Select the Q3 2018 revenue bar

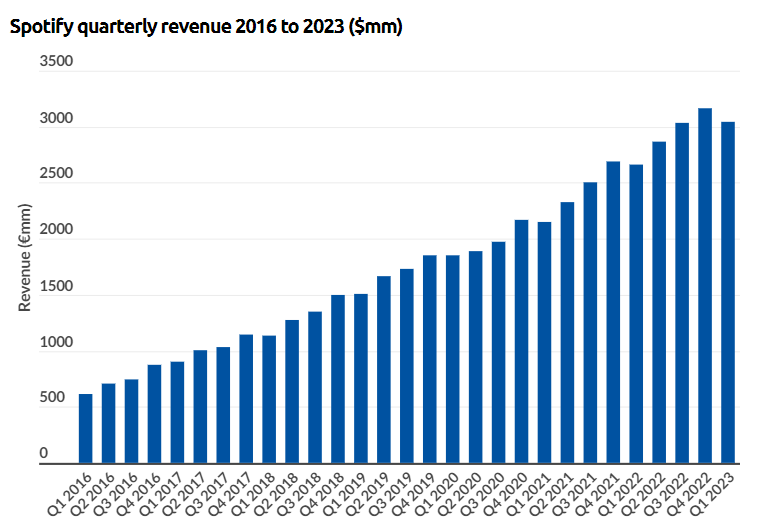tap(315, 387)
